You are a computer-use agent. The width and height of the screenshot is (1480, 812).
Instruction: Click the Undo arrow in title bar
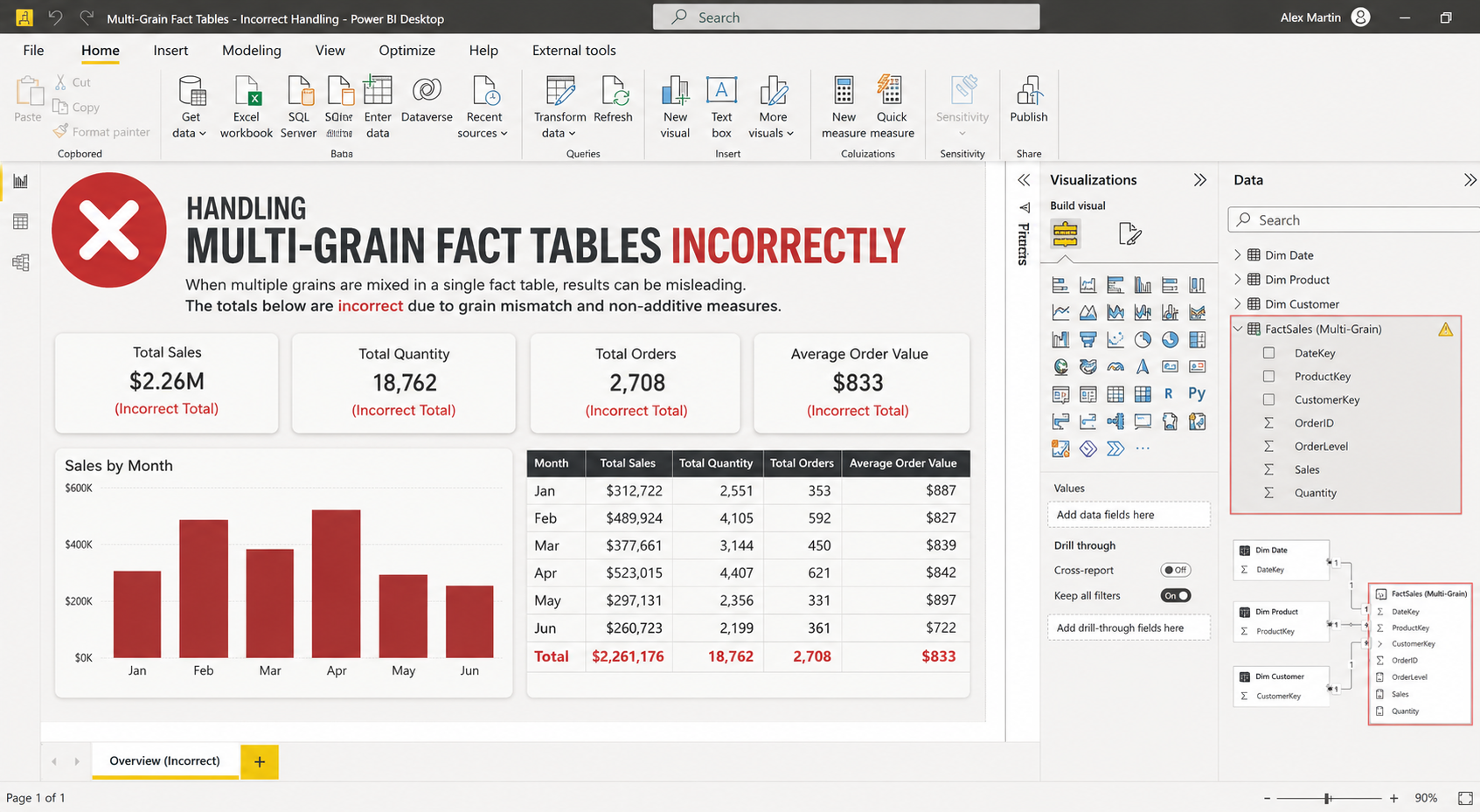pos(55,17)
